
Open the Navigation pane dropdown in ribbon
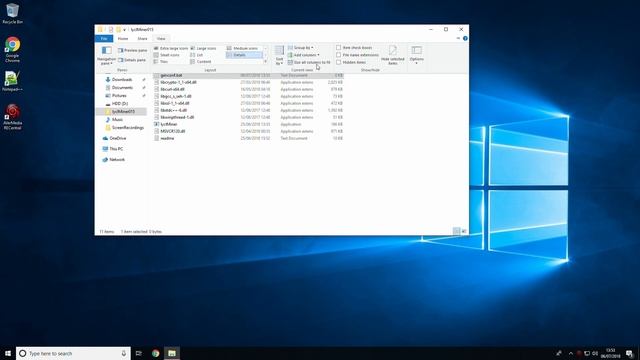point(107,56)
